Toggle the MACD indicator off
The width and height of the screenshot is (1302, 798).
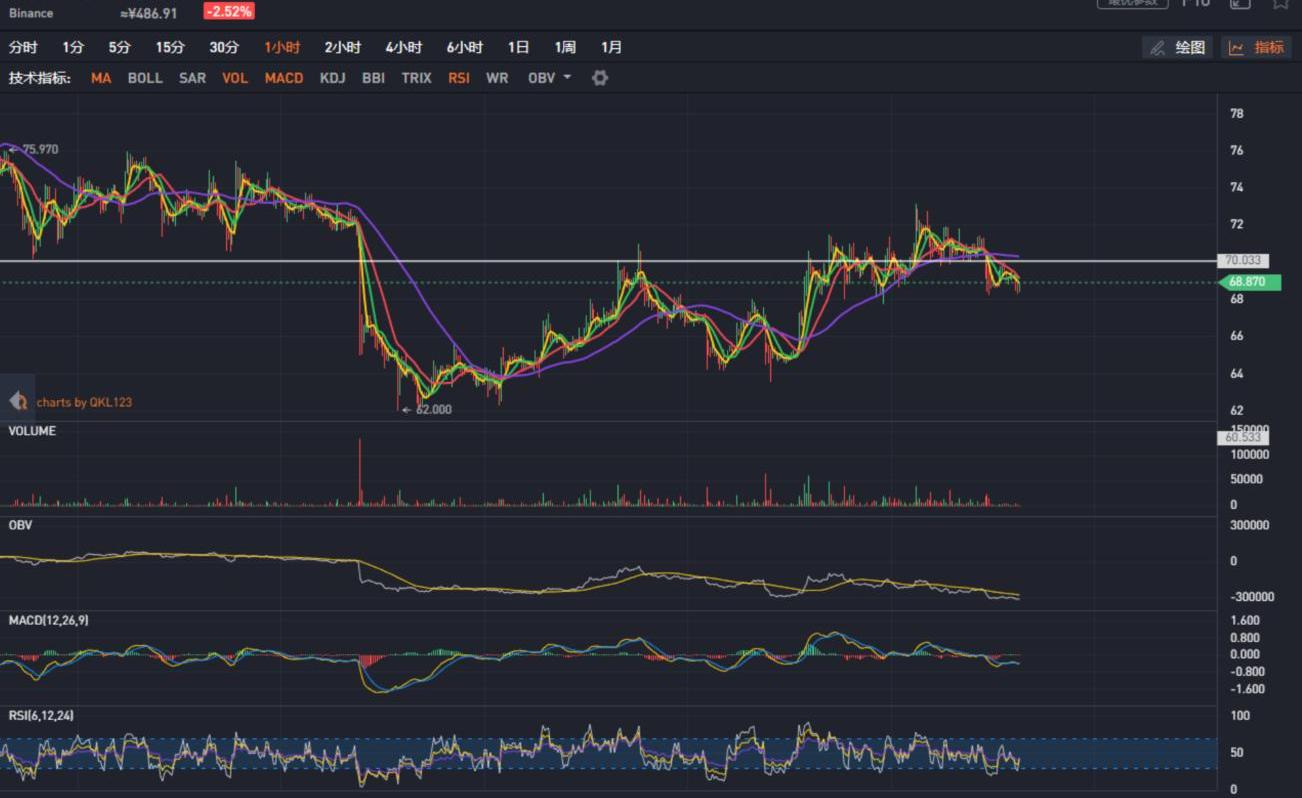[284, 78]
